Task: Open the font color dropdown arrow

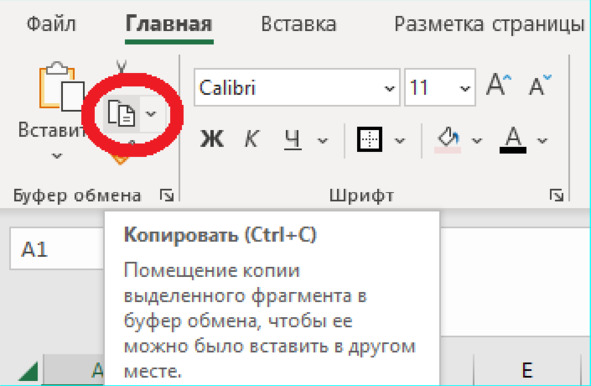Action: (x=542, y=141)
